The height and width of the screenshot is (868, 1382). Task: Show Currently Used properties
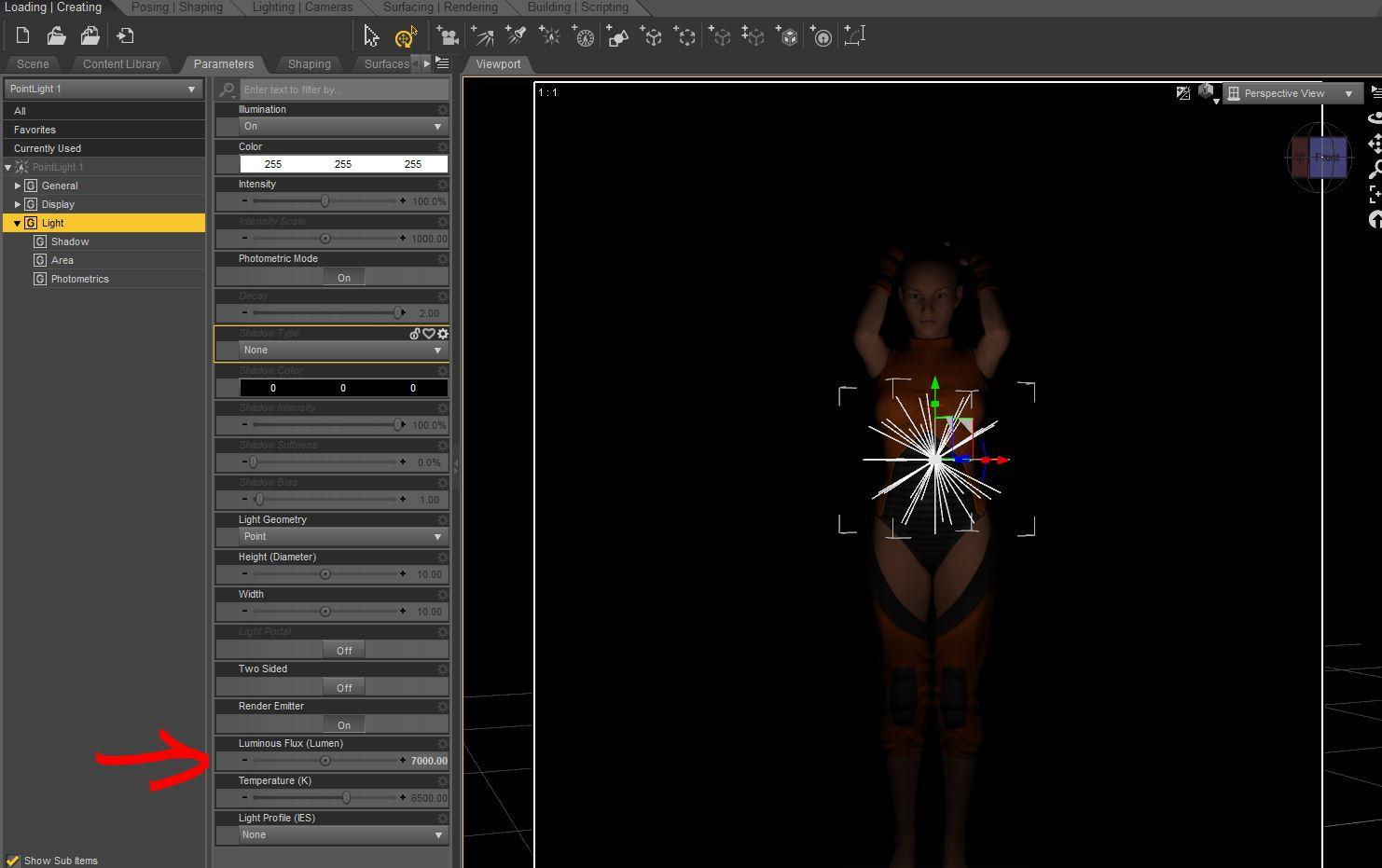[104, 148]
